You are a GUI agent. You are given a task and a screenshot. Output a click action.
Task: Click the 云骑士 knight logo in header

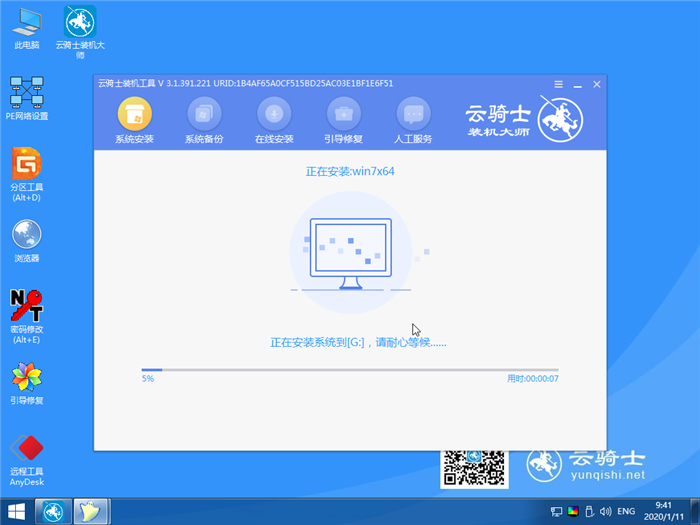tap(560, 120)
